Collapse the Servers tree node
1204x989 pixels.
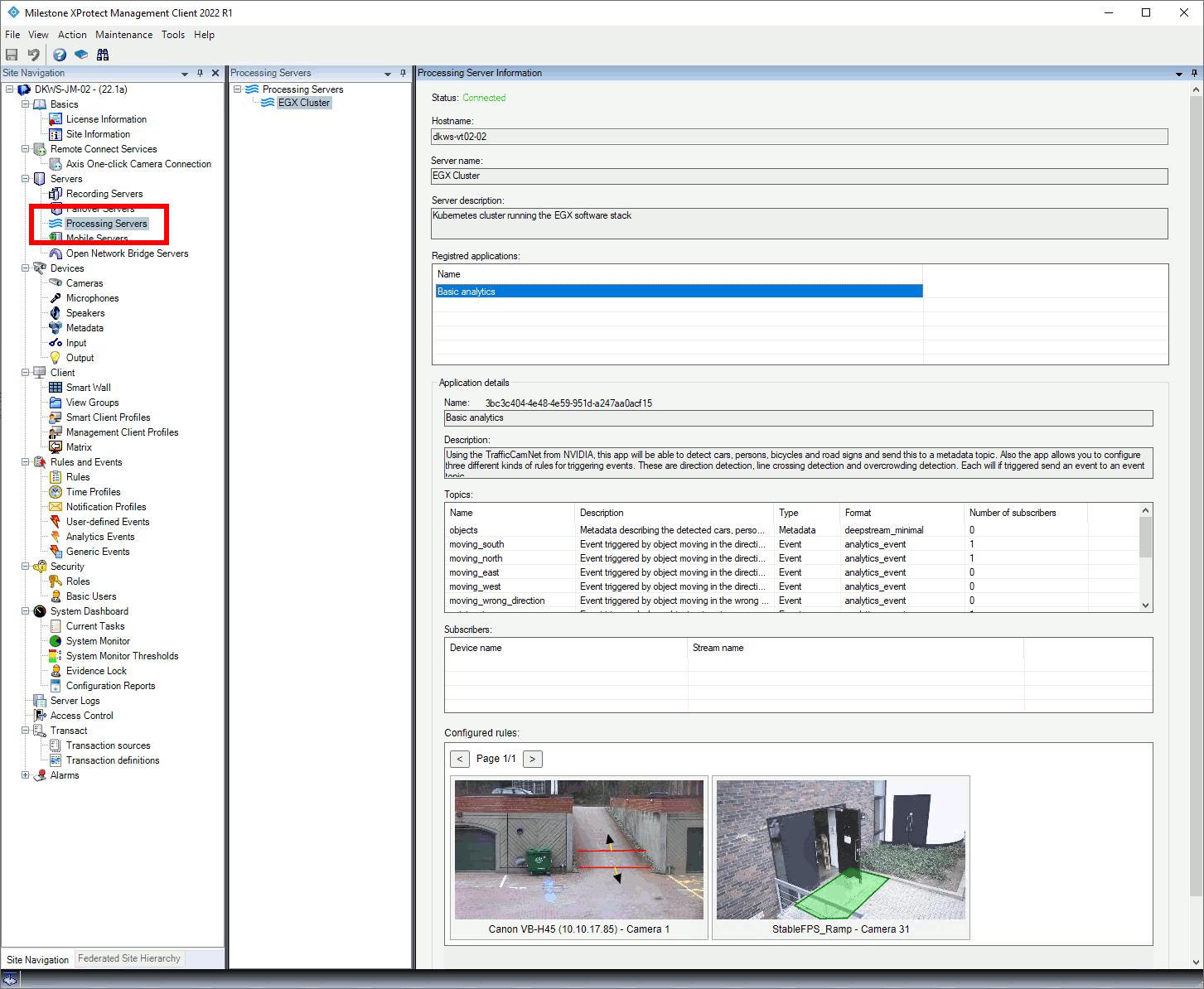tap(26, 178)
